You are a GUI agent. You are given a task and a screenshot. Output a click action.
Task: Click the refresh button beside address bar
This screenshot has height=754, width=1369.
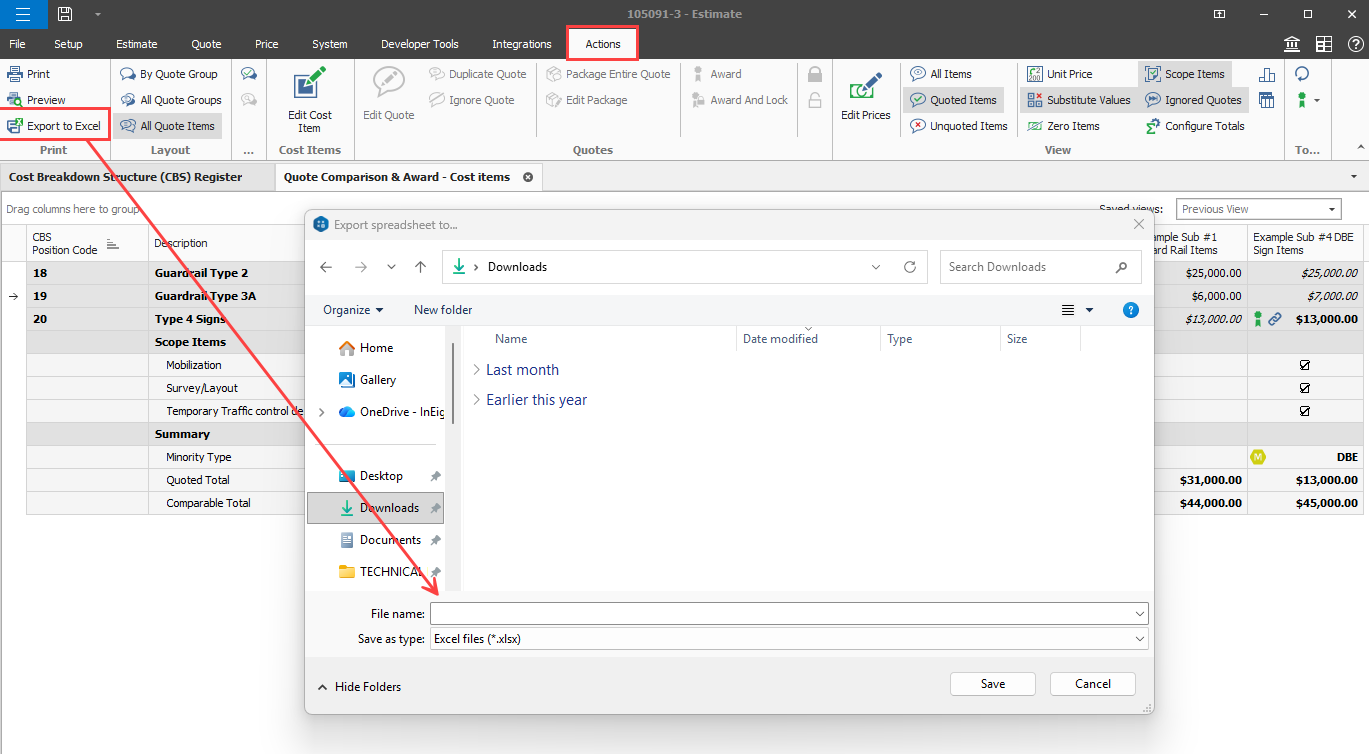click(909, 267)
